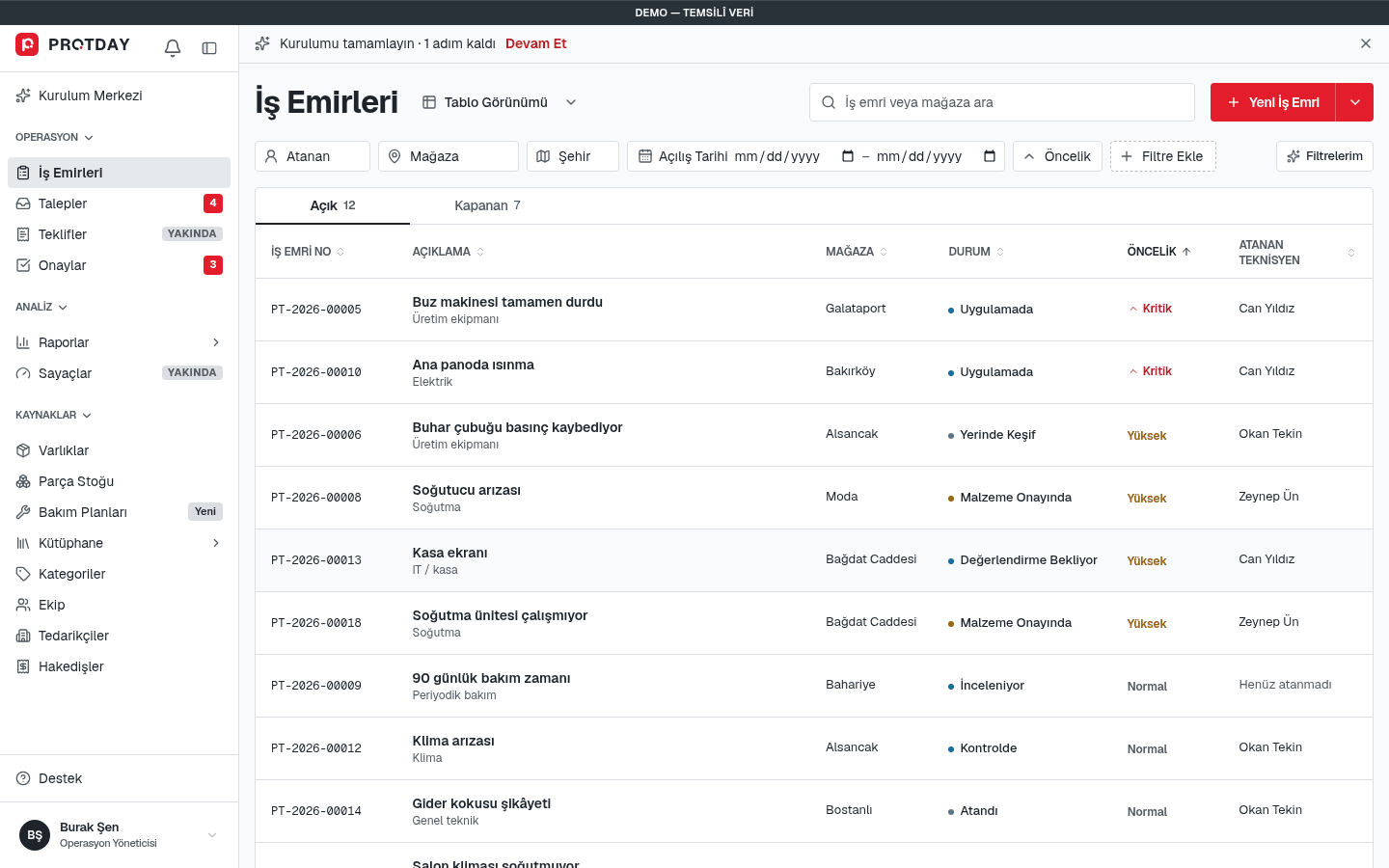The width and height of the screenshot is (1389, 868).
Task: Click Yeni İş Emri button
Action: pos(1273,102)
